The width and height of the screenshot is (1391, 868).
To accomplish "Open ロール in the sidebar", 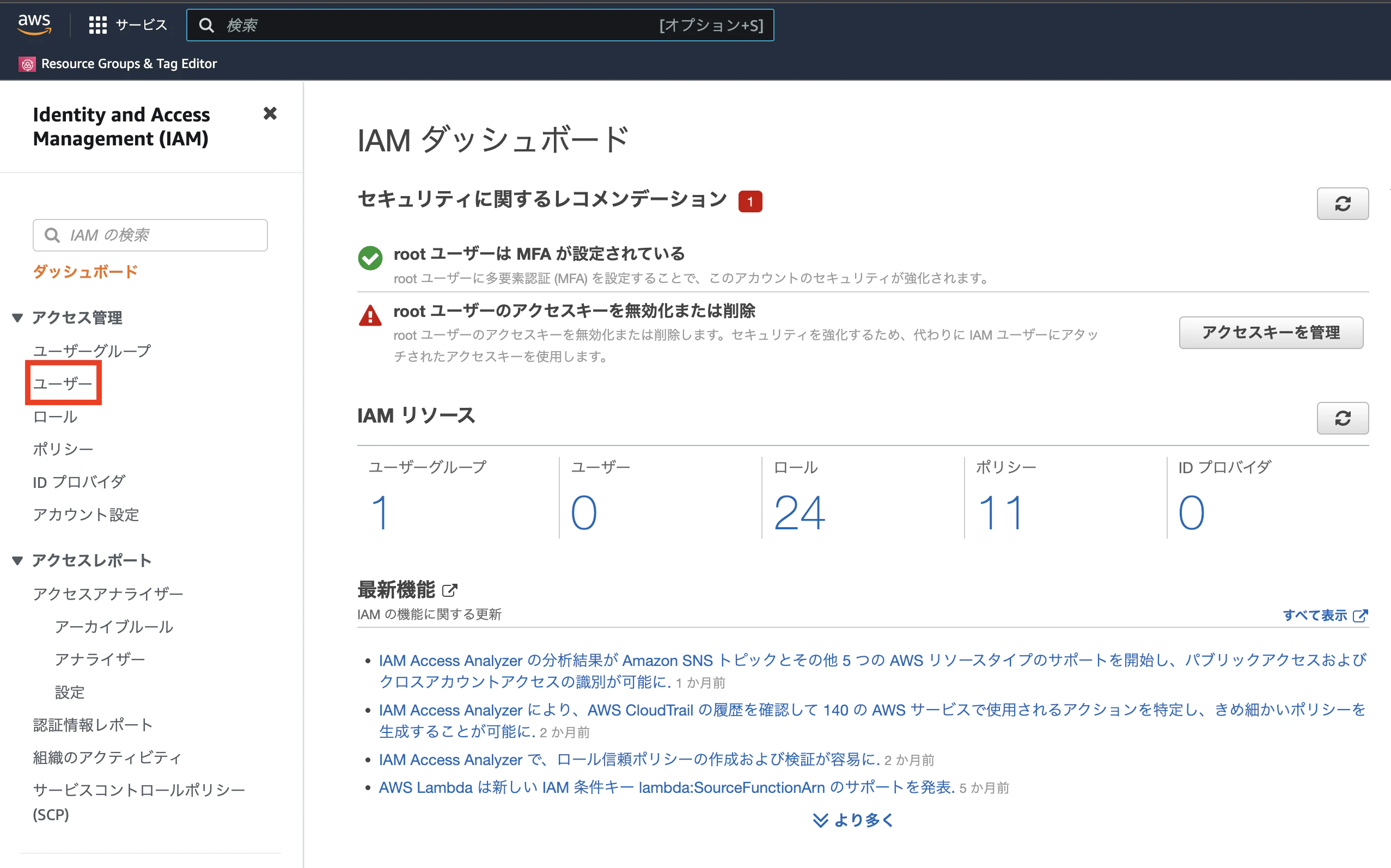I will (55, 417).
